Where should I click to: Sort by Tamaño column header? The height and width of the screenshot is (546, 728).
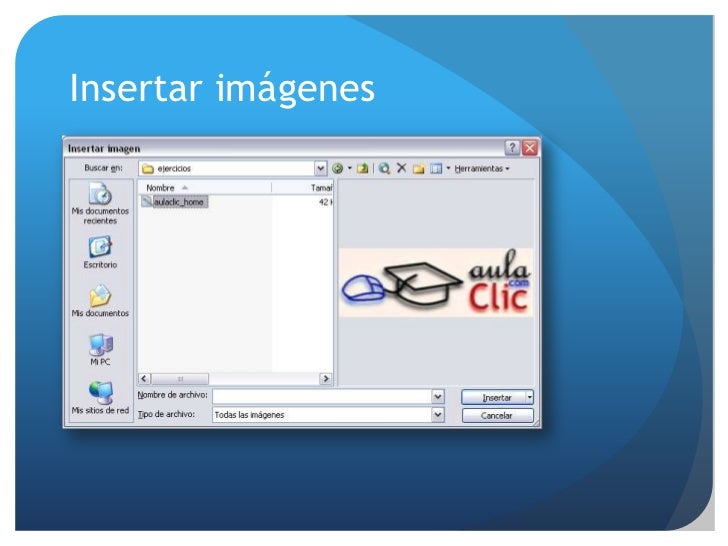point(302,188)
